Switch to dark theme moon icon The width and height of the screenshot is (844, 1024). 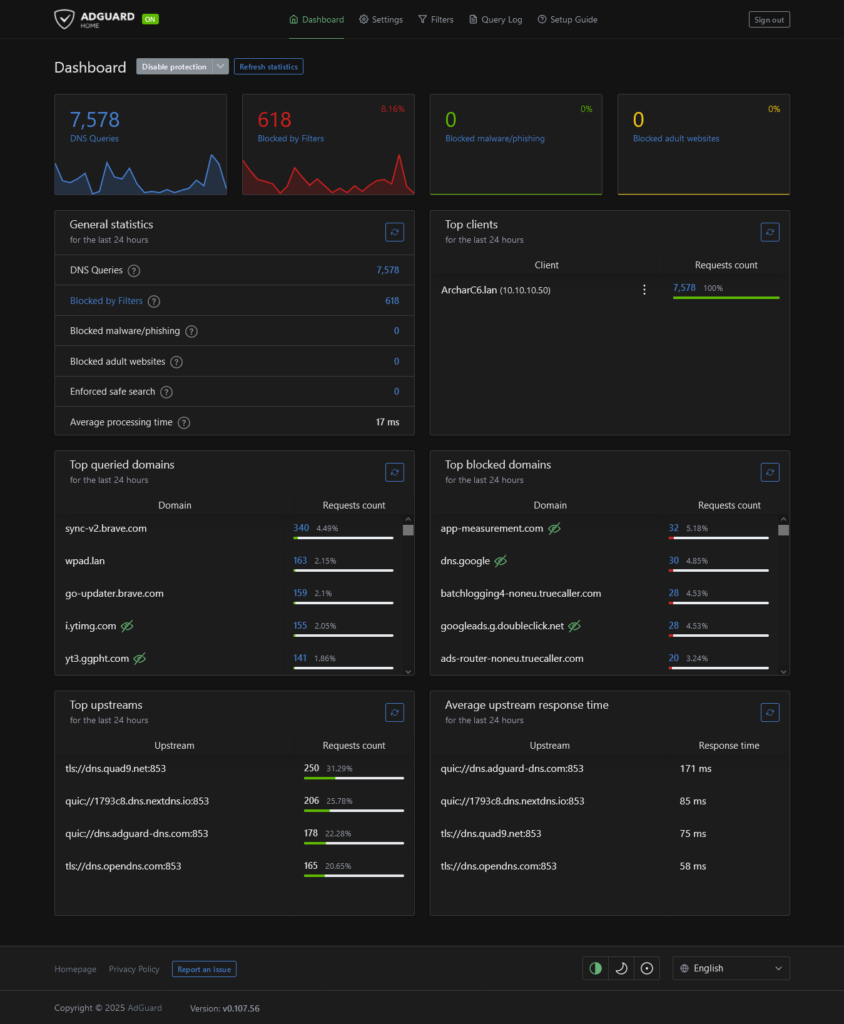tap(621, 968)
